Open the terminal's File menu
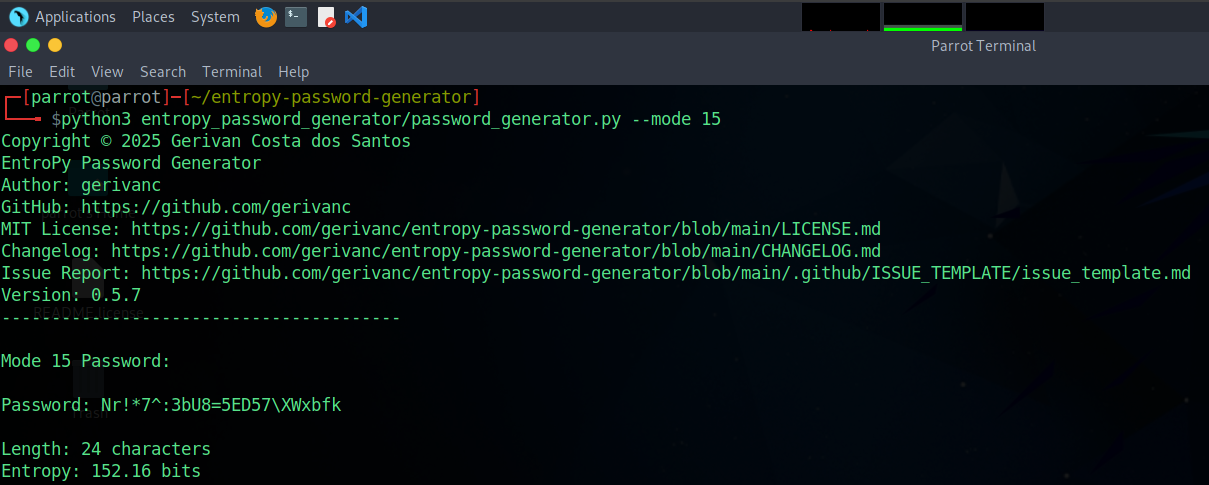 click(x=21, y=72)
